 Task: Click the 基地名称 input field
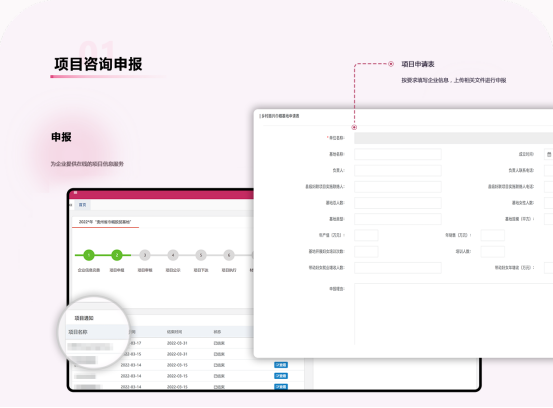point(398,154)
